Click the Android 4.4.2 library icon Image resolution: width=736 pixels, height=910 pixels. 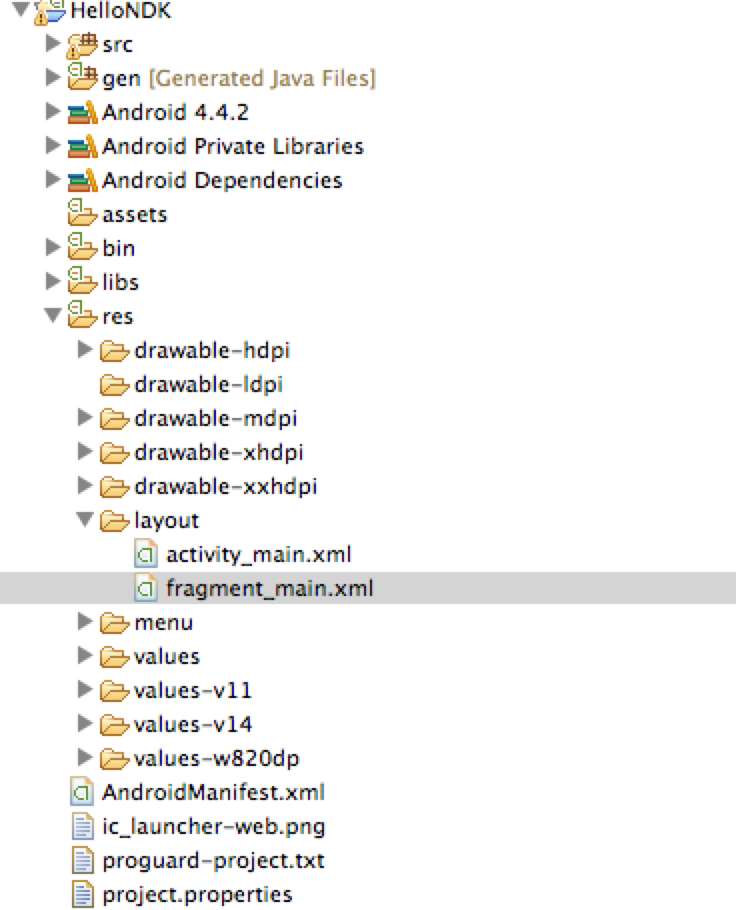(82, 113)
